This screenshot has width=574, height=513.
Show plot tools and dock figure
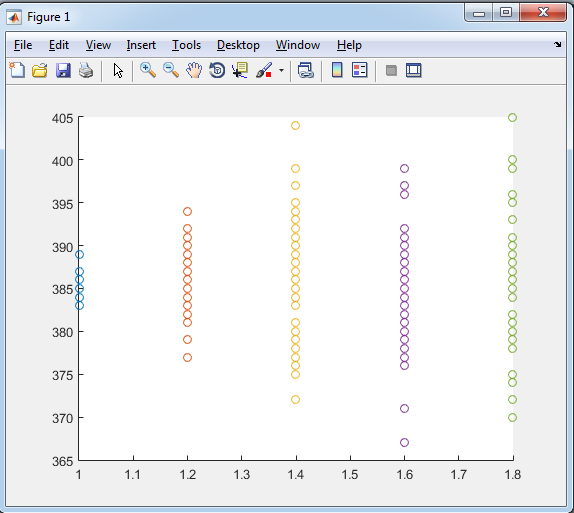click(x=414, y=70)
